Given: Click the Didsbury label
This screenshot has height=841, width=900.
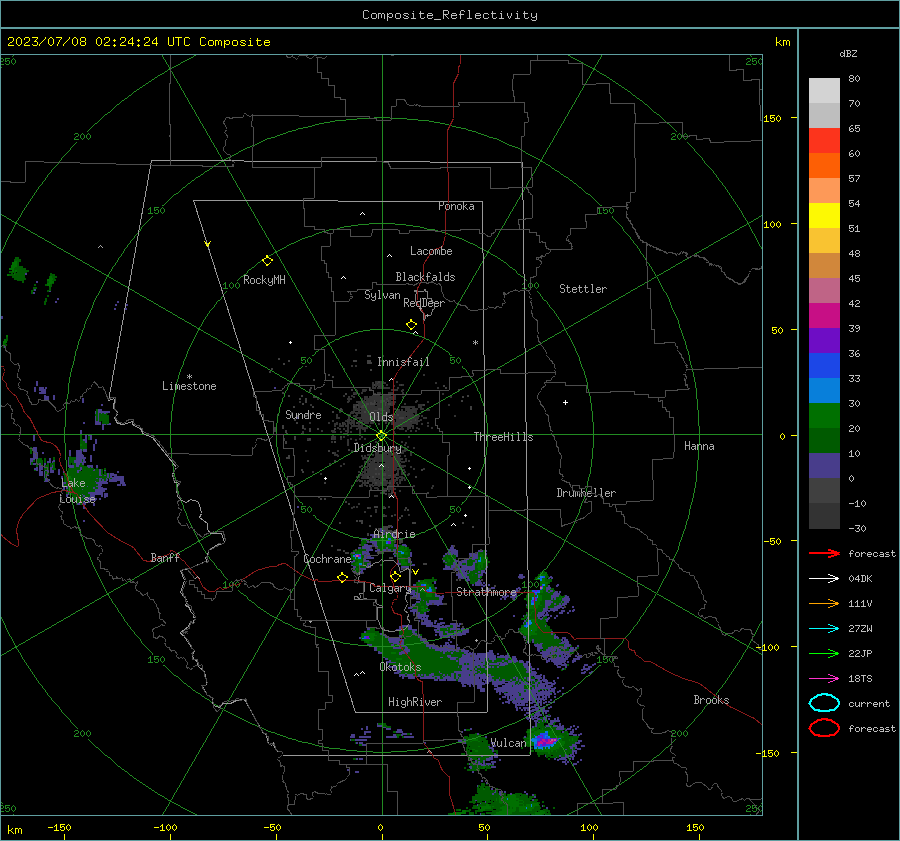Looking at the screenshot, I should (x=377, y=448).
